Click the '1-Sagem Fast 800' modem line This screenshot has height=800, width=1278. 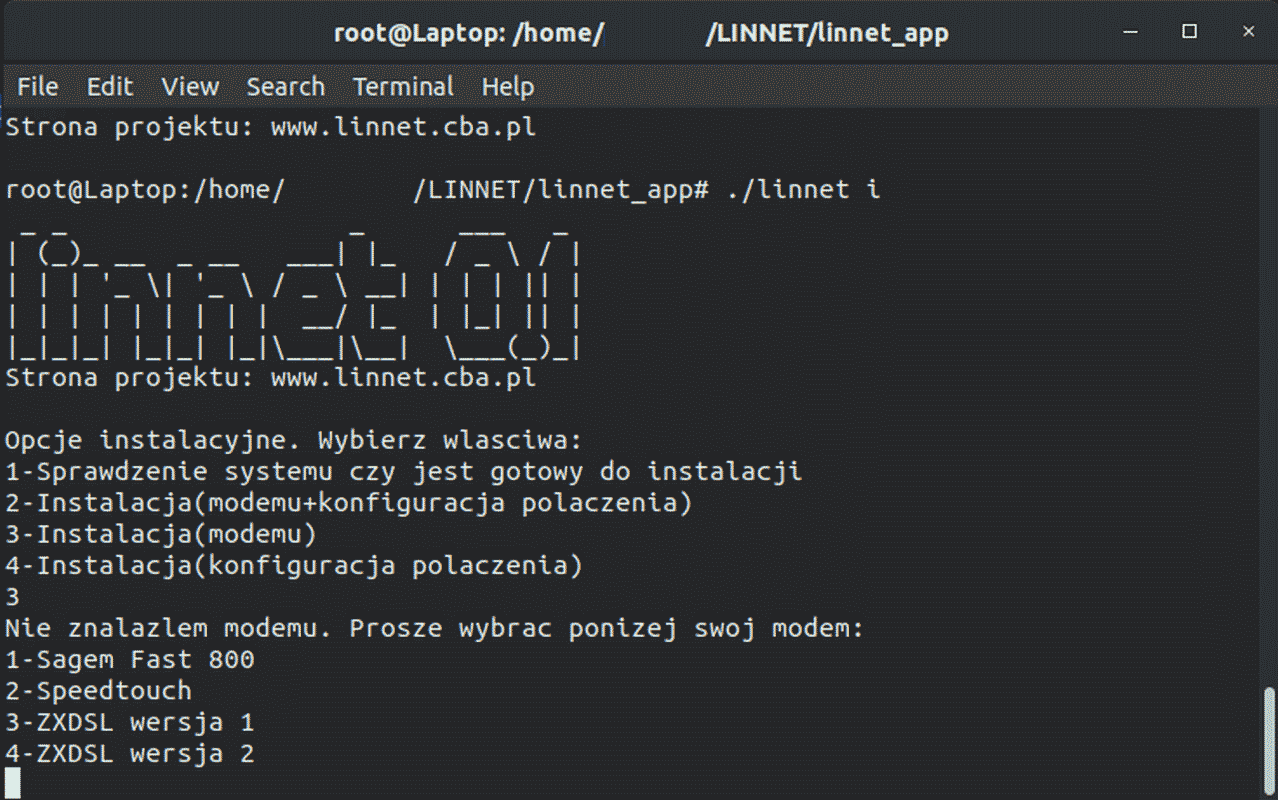point(130,659)
